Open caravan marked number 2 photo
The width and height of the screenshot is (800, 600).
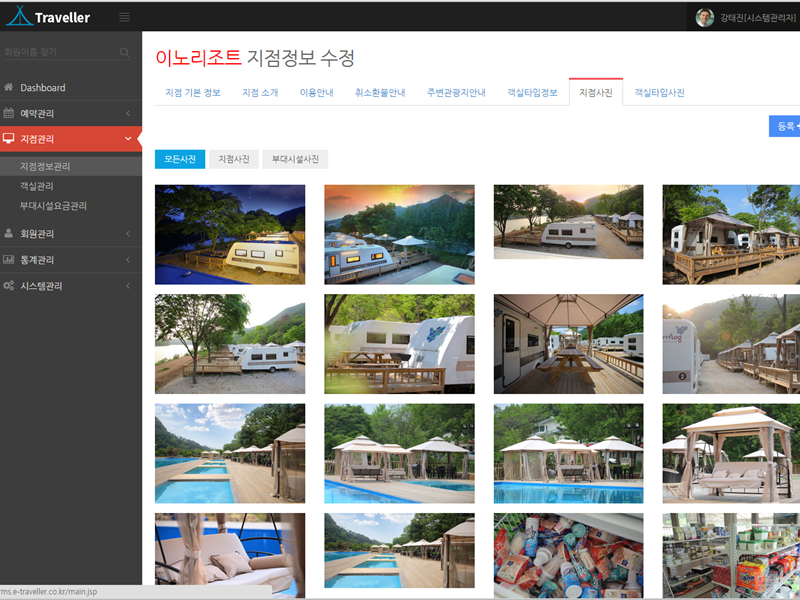click(731, 344)
